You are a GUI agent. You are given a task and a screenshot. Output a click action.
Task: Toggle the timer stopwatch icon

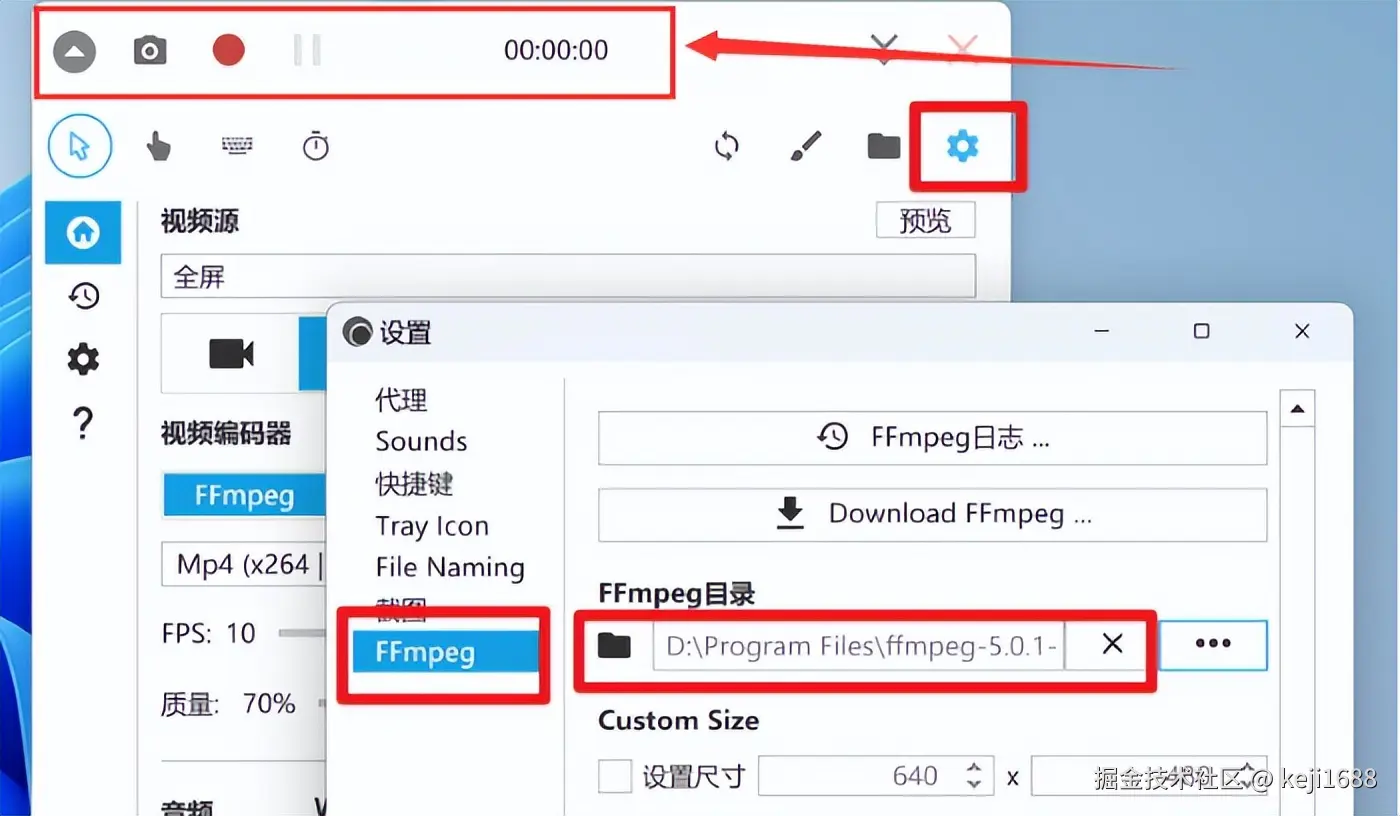(316, 146)
